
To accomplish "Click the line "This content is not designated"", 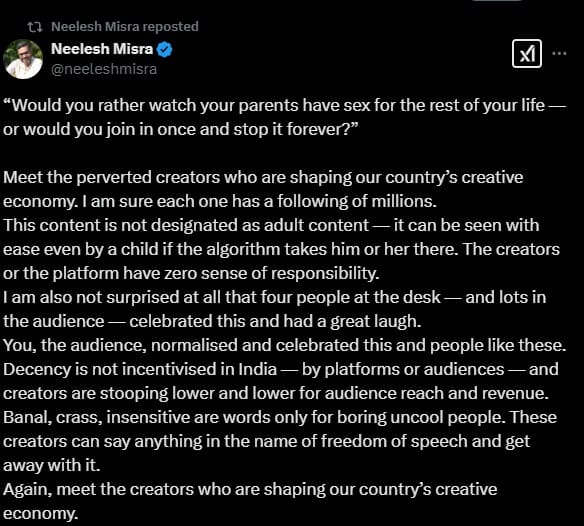I will [x=271, y=225].
